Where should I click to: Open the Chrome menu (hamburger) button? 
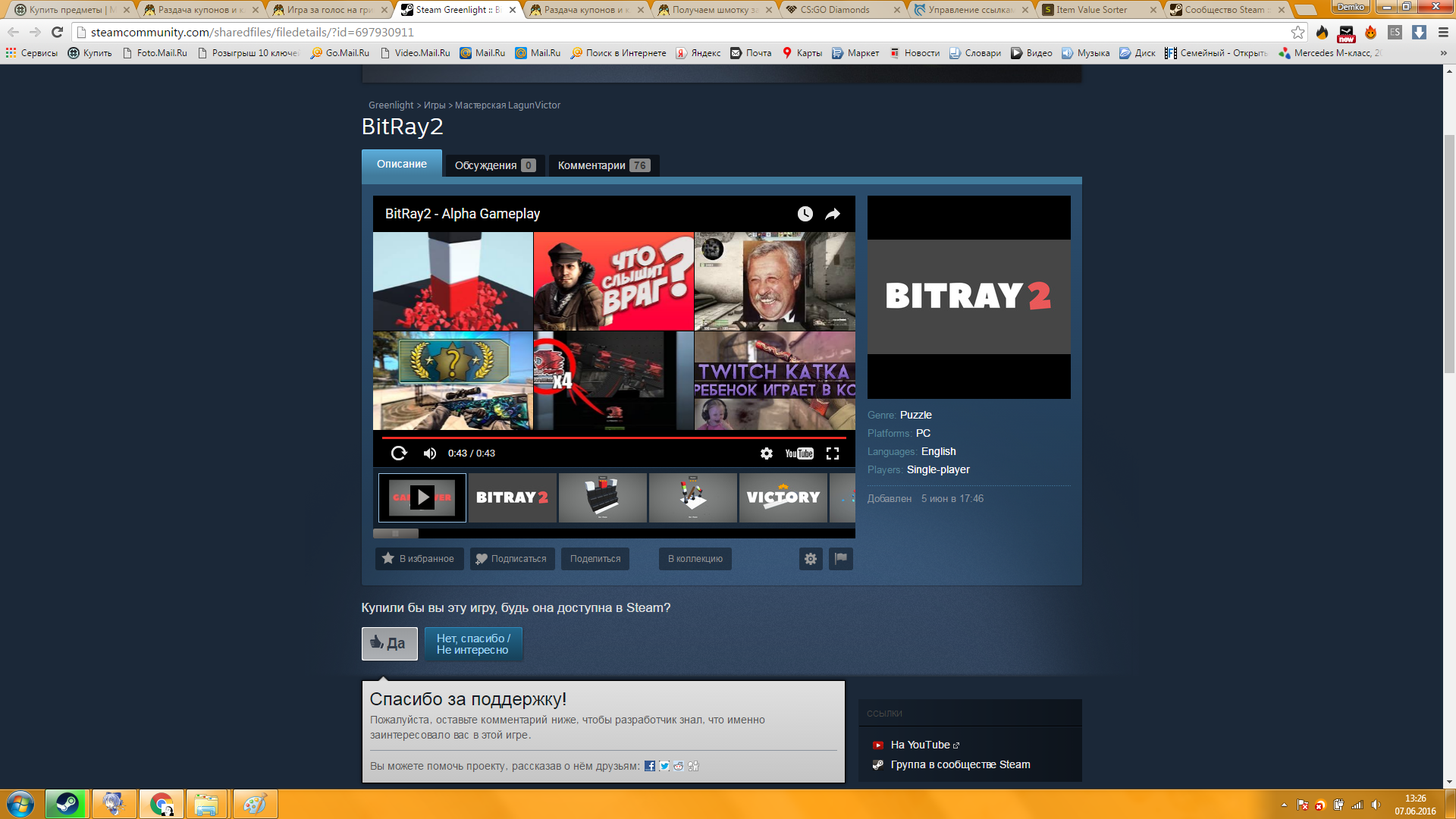coord(1443,32)
